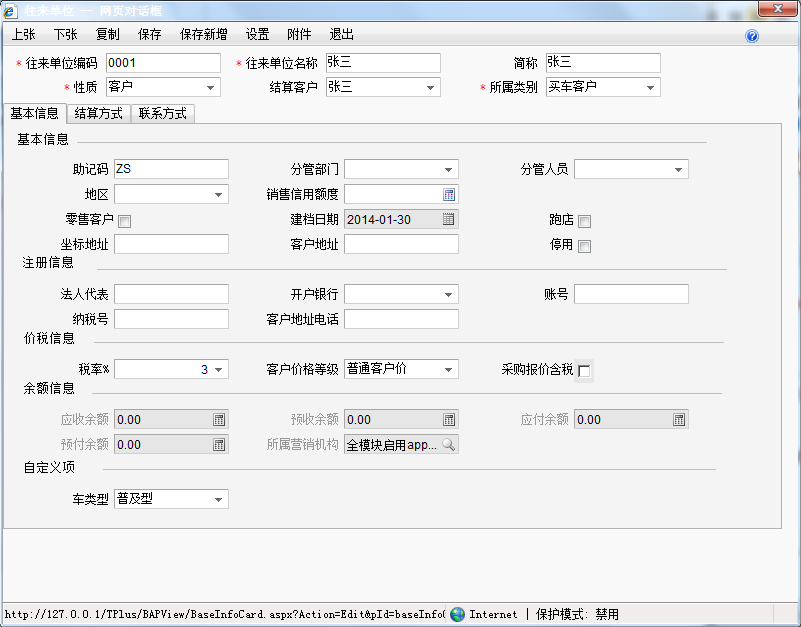This screenshot has height=627, width=801.
Task: Click the 纳税号 input field
Action: [x=171, y=319]
